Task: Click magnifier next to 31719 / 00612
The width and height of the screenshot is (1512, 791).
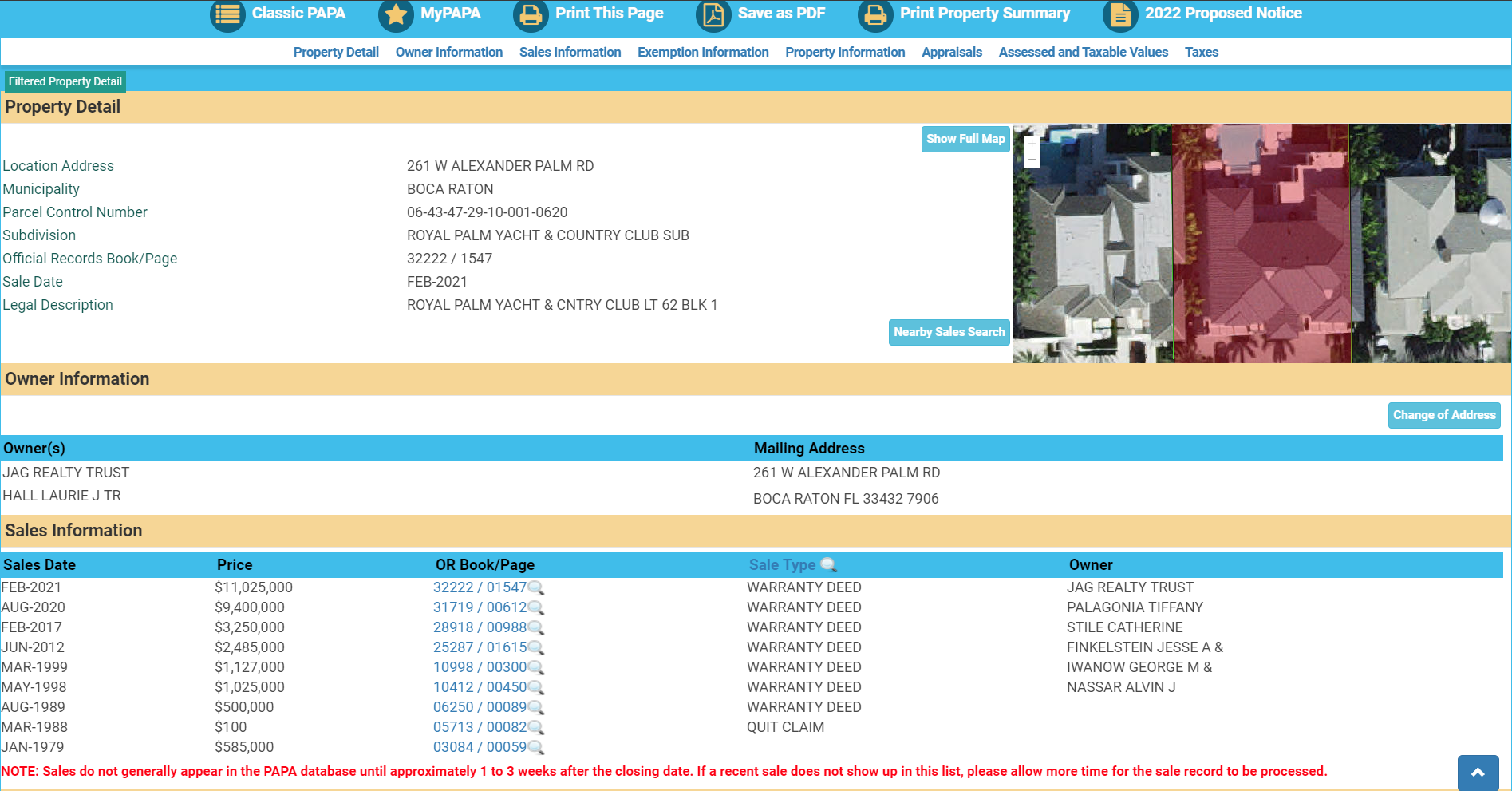Action: pyautogui.click(x=536, y=608)
